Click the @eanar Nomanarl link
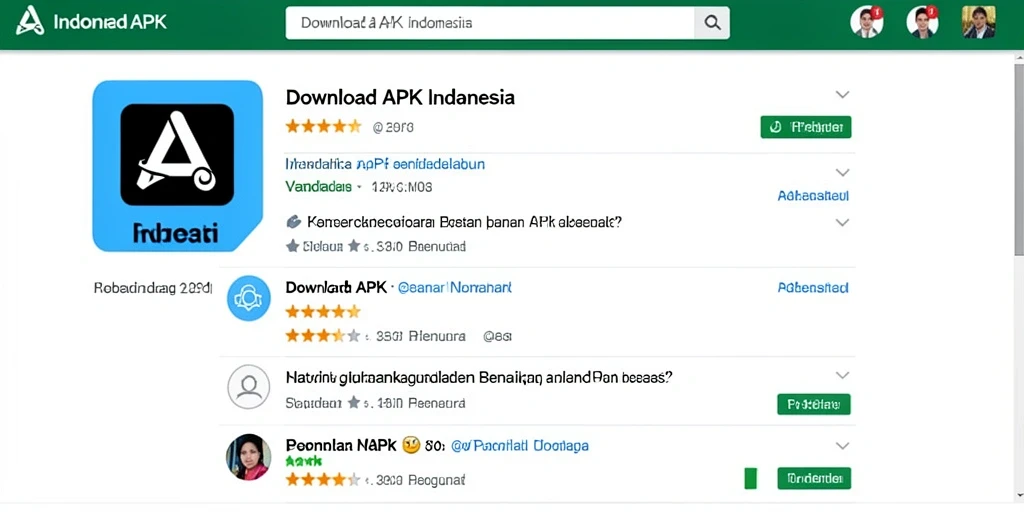 pos(455,287)
